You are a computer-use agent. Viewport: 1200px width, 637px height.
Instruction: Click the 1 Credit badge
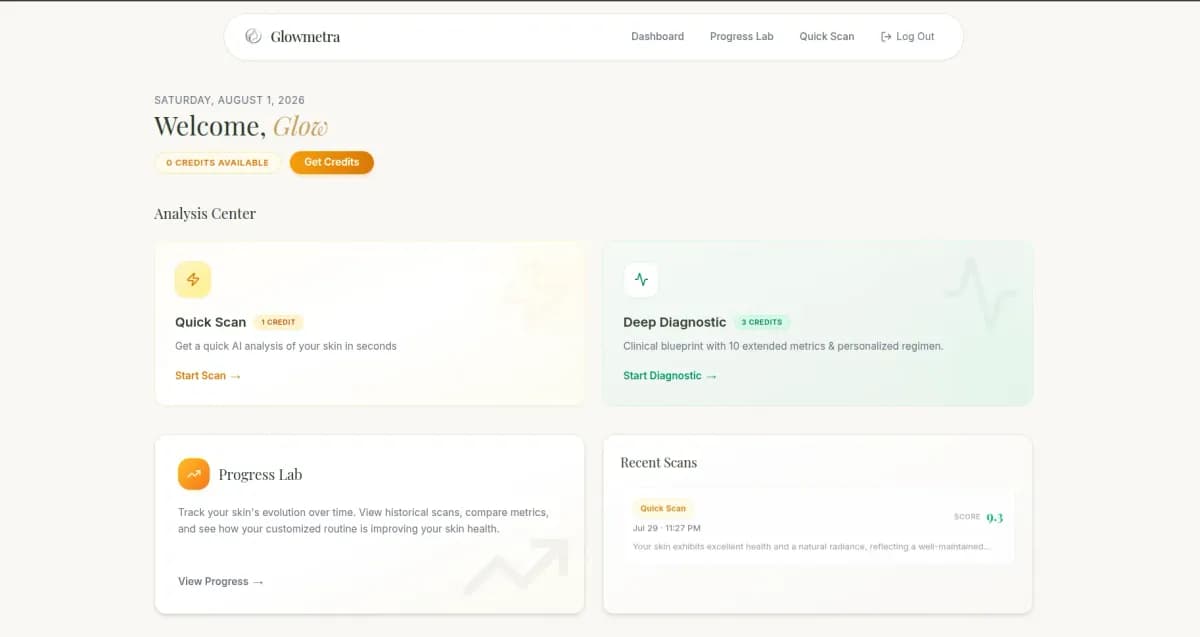point(278,322)
